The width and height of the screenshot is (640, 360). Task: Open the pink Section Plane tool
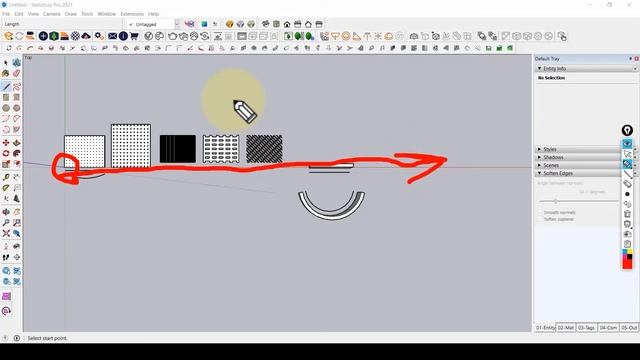(6, 296)
